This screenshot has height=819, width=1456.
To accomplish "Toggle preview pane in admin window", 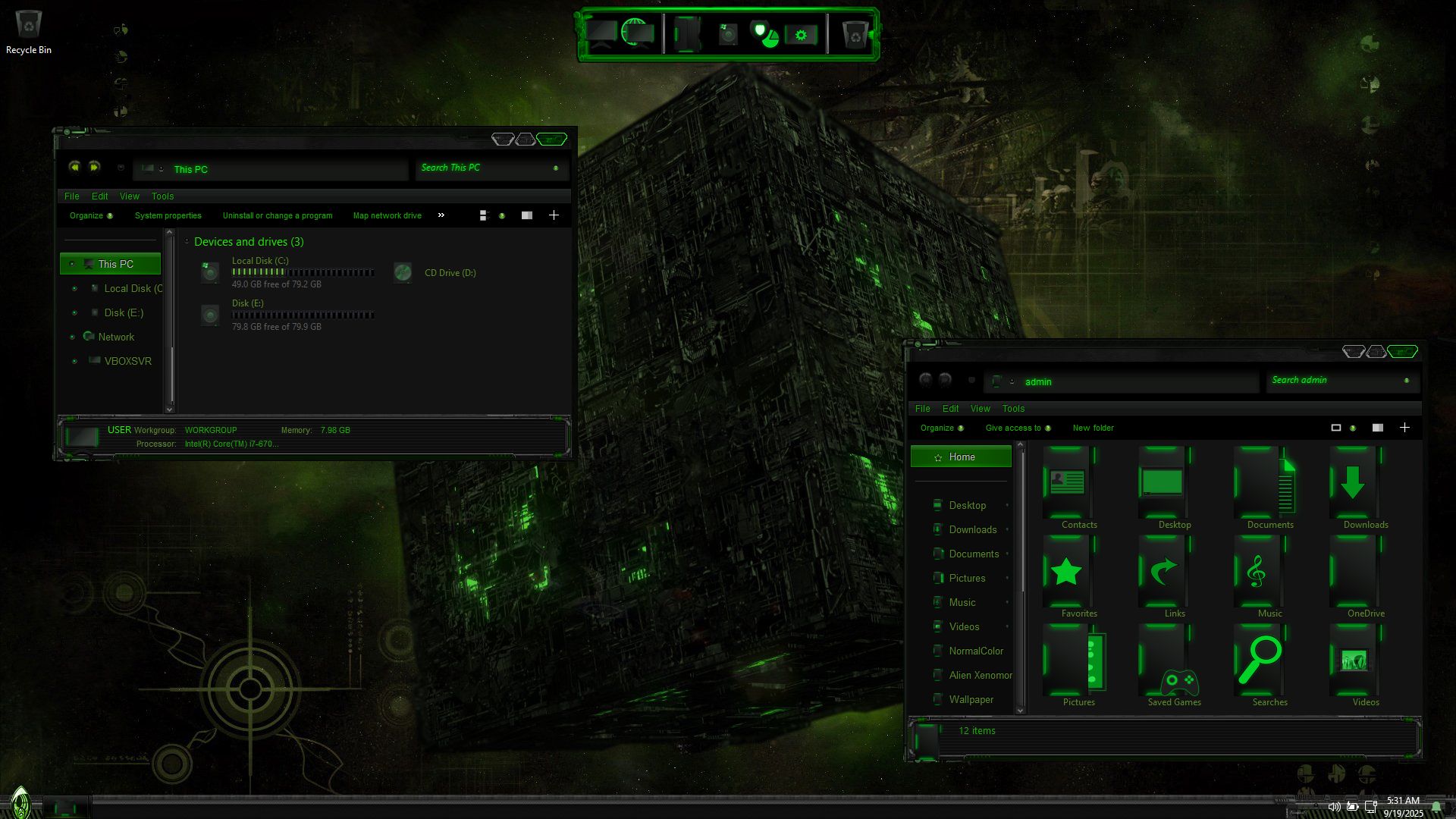I will click(x=1378, y=428).
